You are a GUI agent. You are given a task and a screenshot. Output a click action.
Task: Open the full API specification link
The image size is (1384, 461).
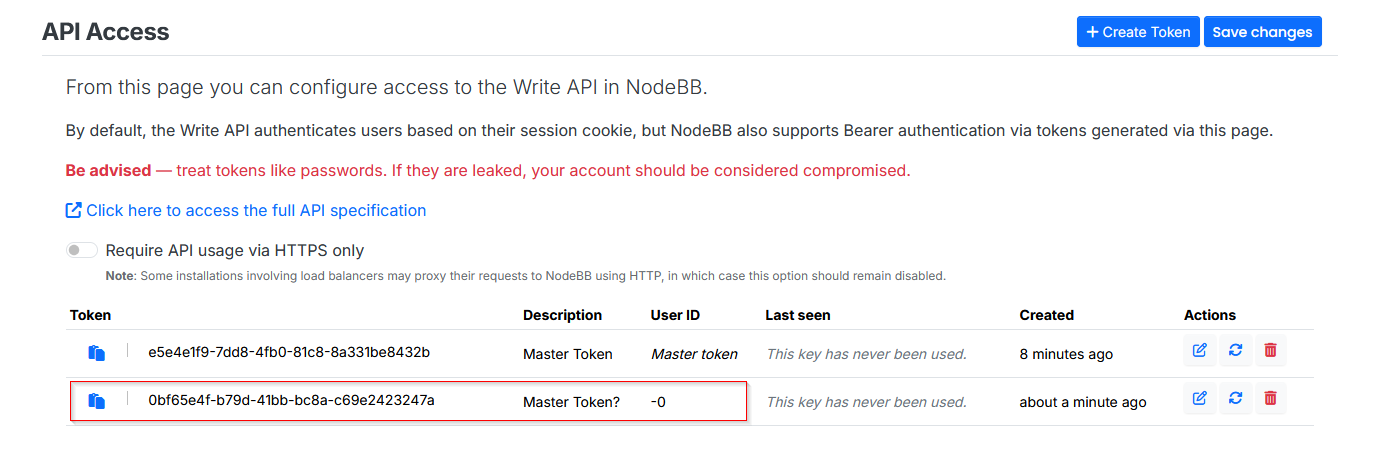pos(256,210)
